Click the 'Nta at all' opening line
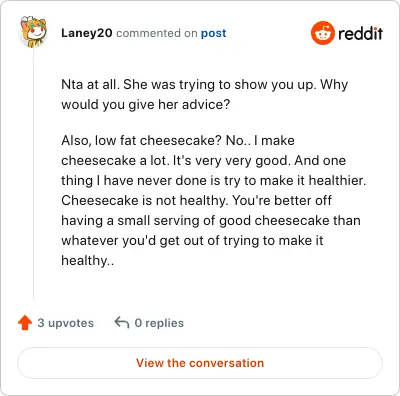The height and width of the screenshot is (396, 400). pos(205,84)
